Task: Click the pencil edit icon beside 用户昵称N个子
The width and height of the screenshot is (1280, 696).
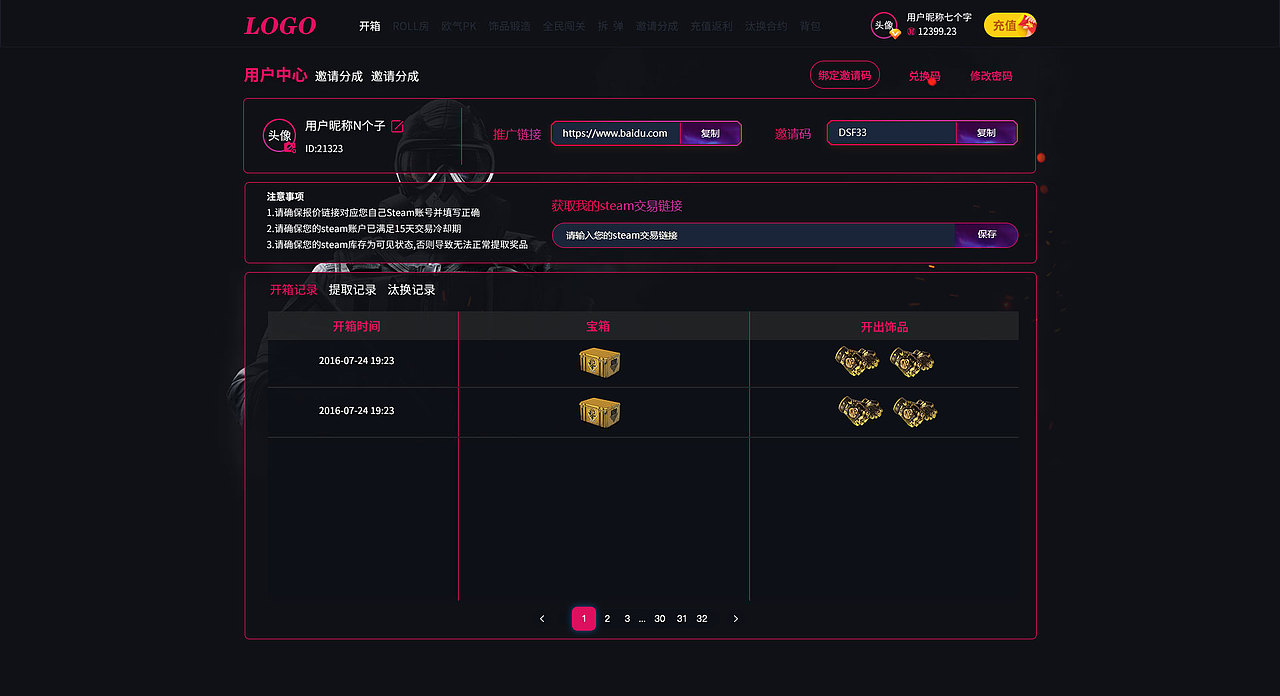Action: (396, 127)
